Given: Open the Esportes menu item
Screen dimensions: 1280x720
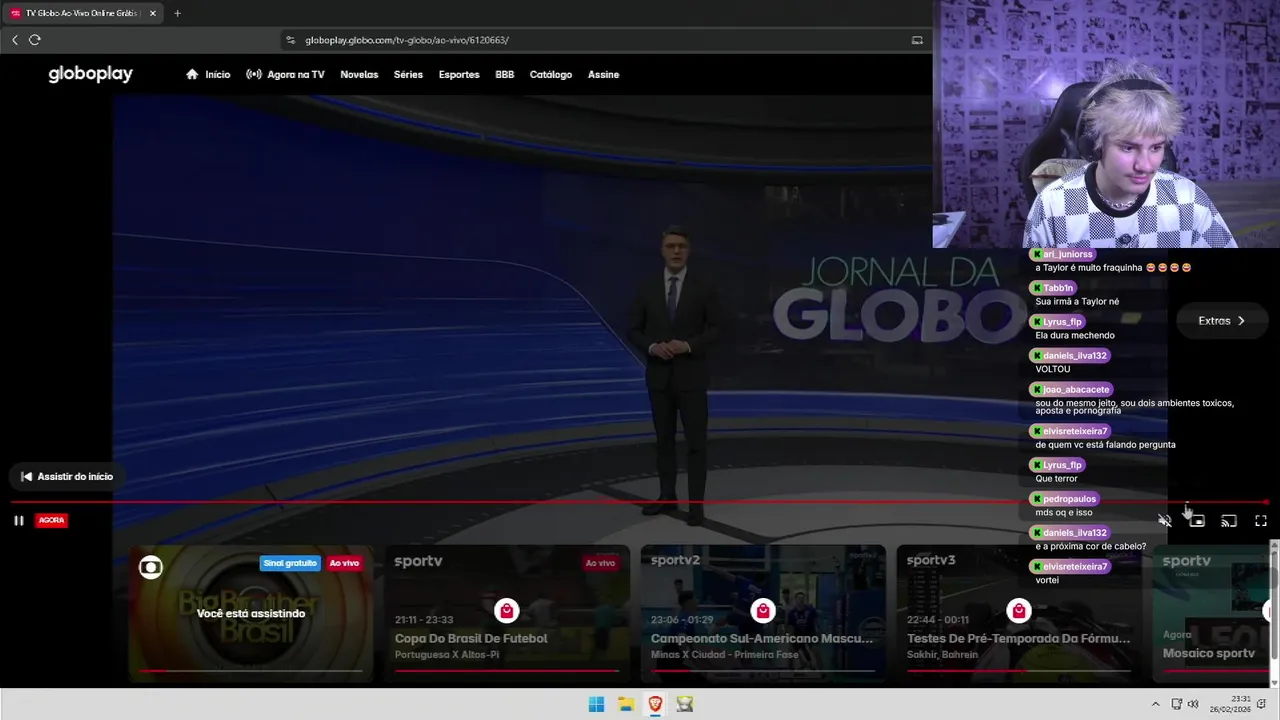Looking at the screenshot, I should 459,74.
